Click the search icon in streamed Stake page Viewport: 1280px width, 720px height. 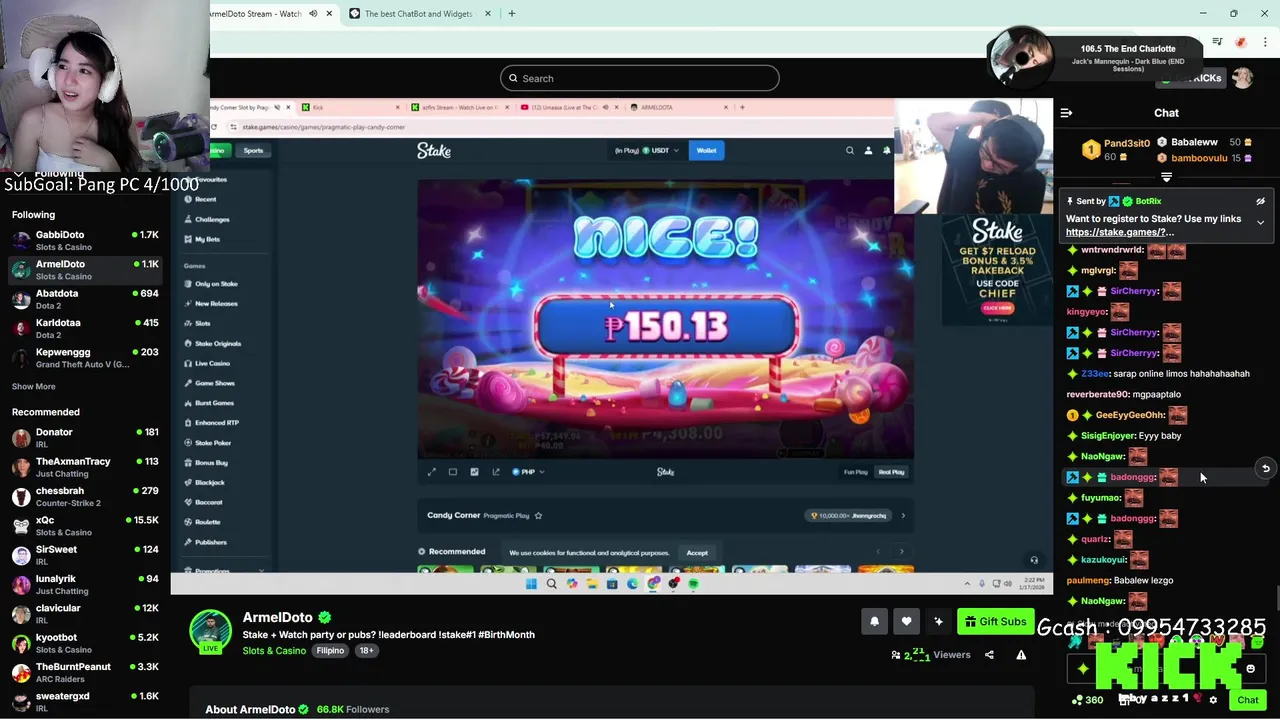[850, 150]
